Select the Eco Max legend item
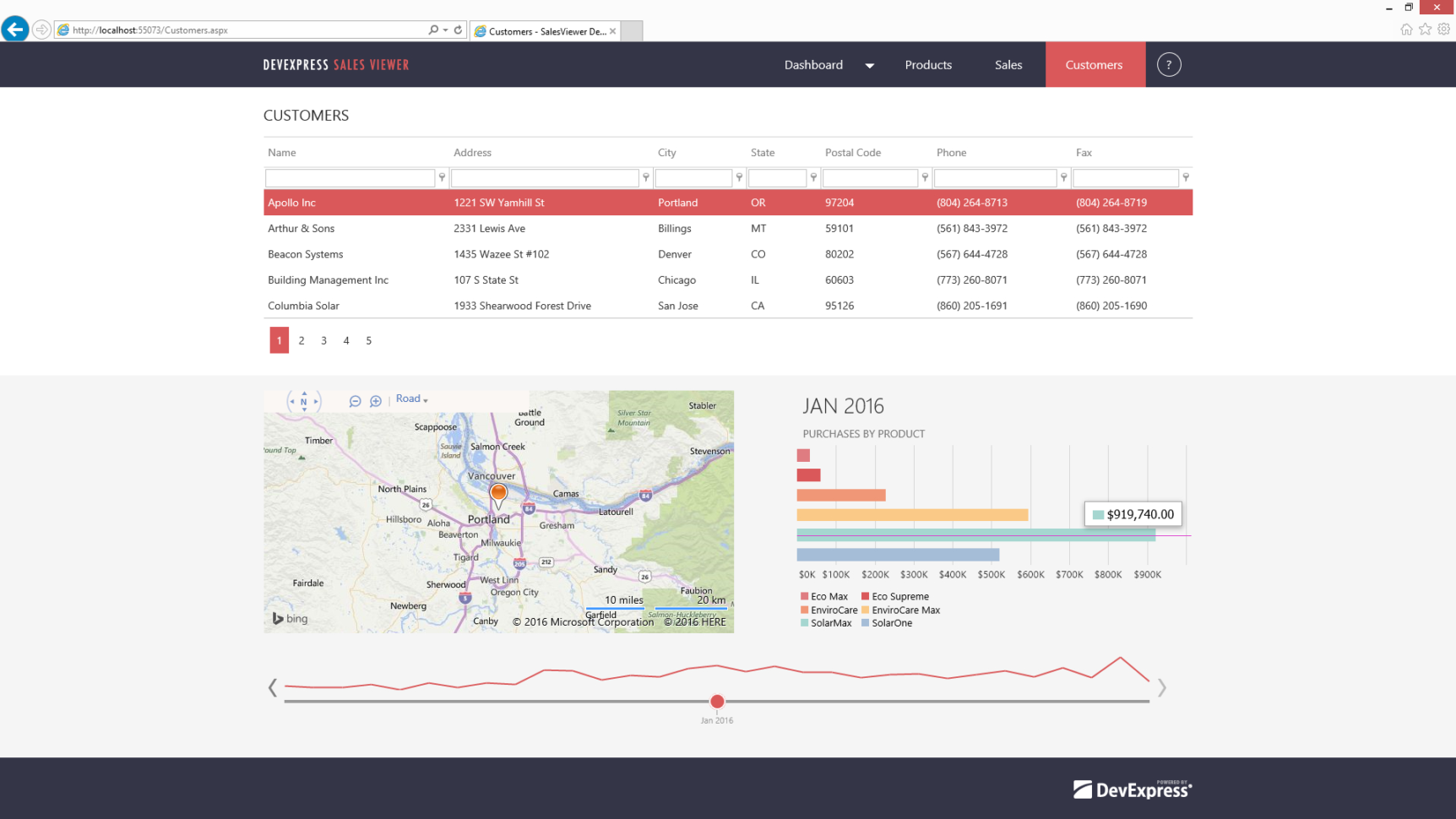This screenshot has height=819, width=1456. 824,596
